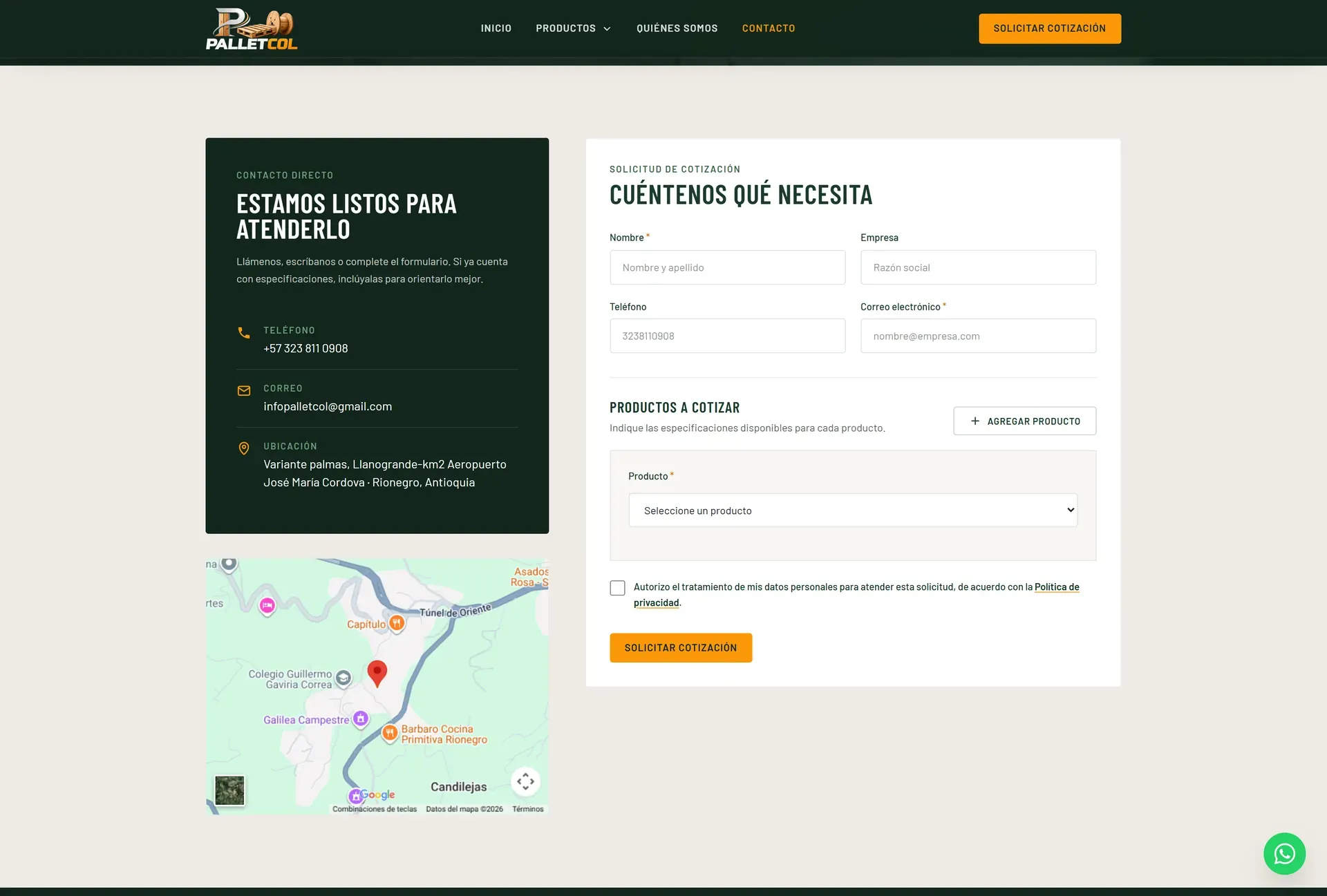
Task: Click the Candilejas label on the map
Action: click(458, 787)
